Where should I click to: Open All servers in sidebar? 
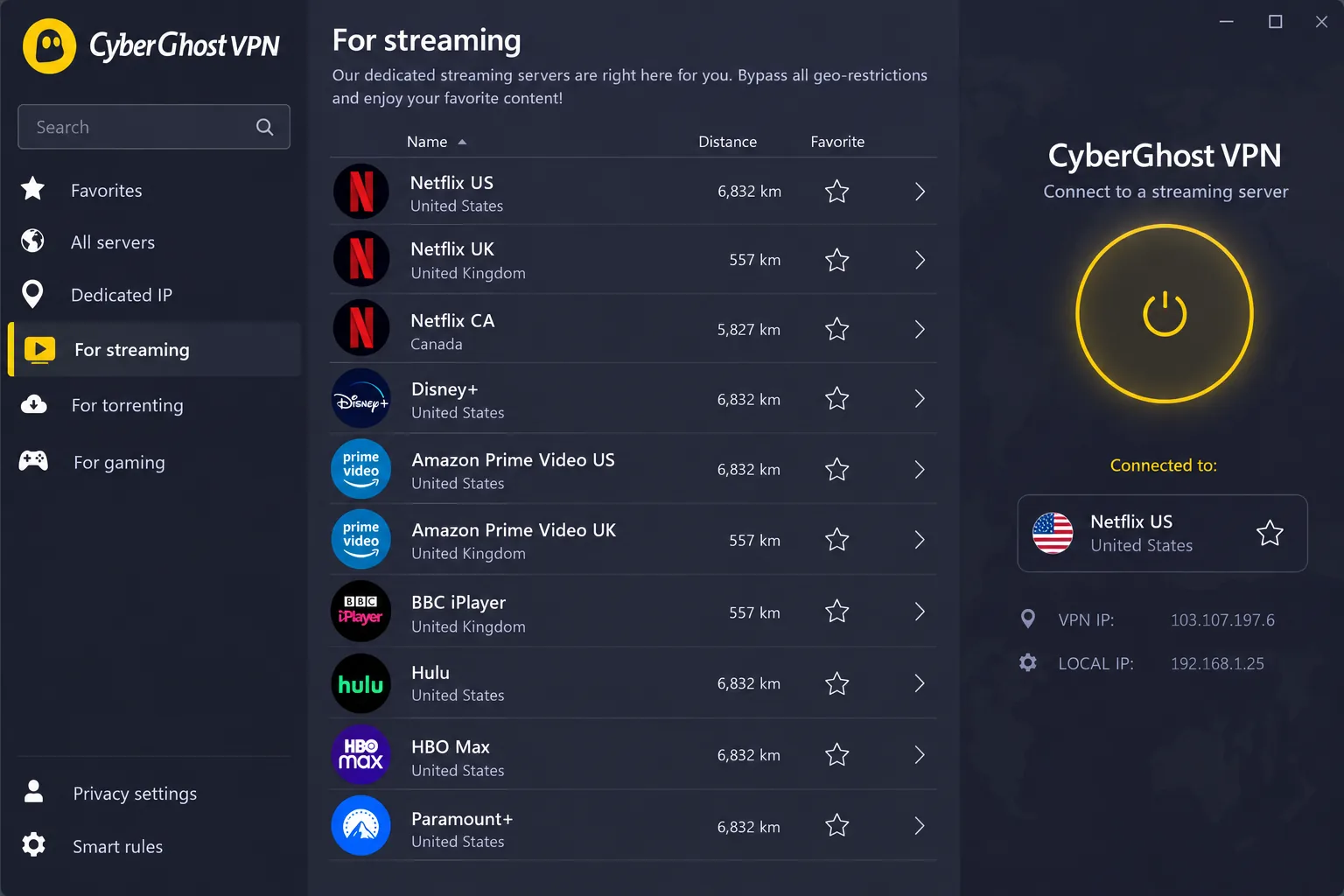(154, 241)
